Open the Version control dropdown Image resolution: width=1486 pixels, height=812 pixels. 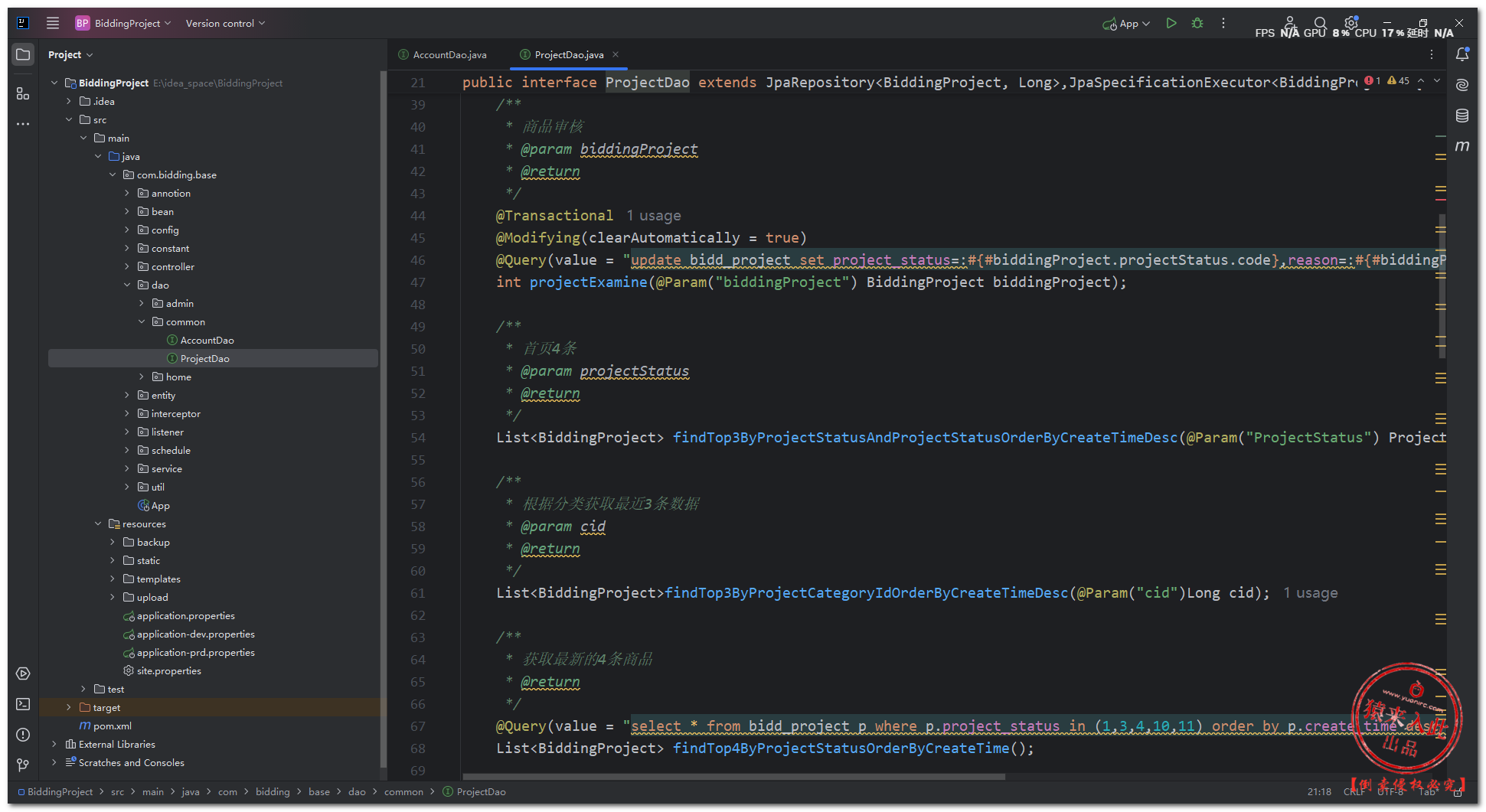tap(225, 24)
